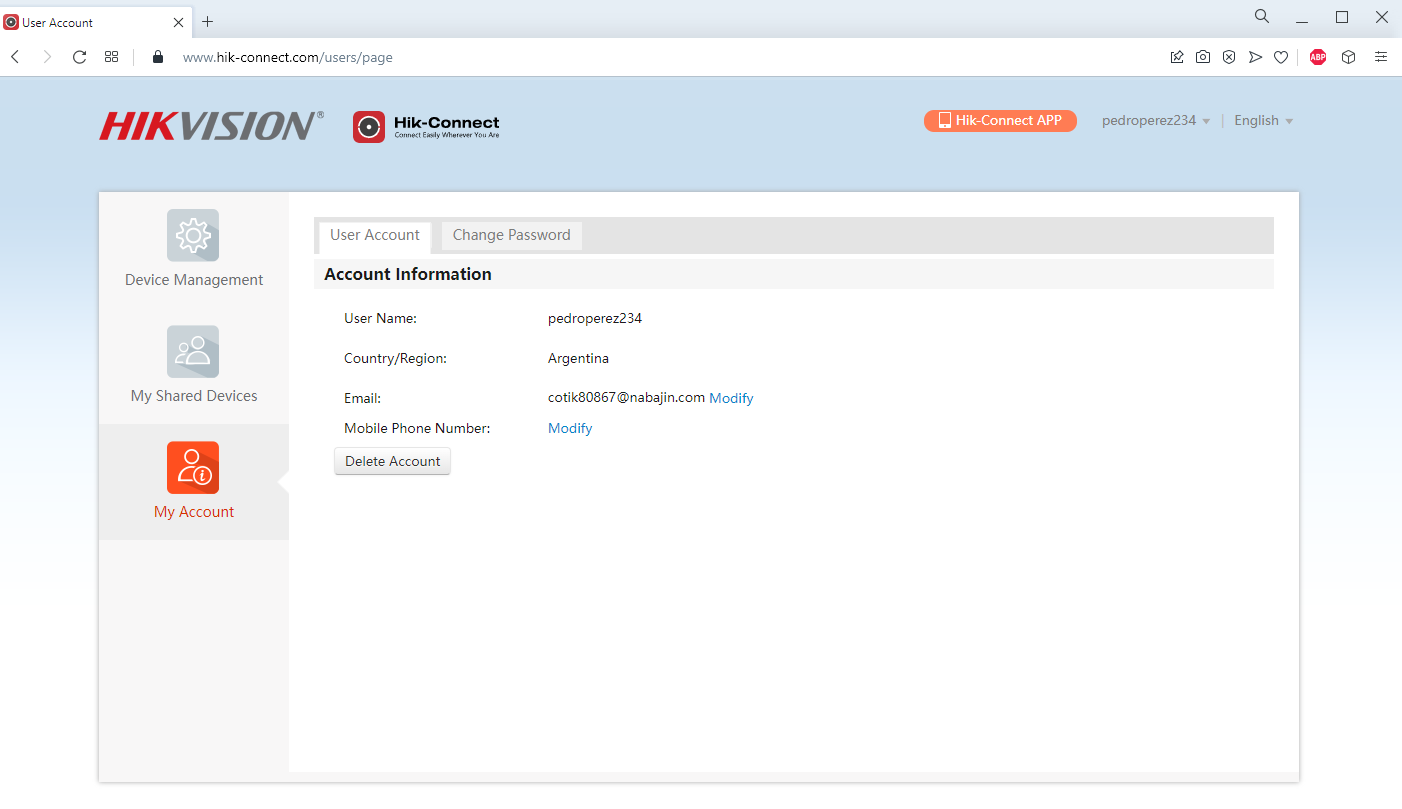
Task: Click the Hikvision brand logo
Action: pos(211,126)
